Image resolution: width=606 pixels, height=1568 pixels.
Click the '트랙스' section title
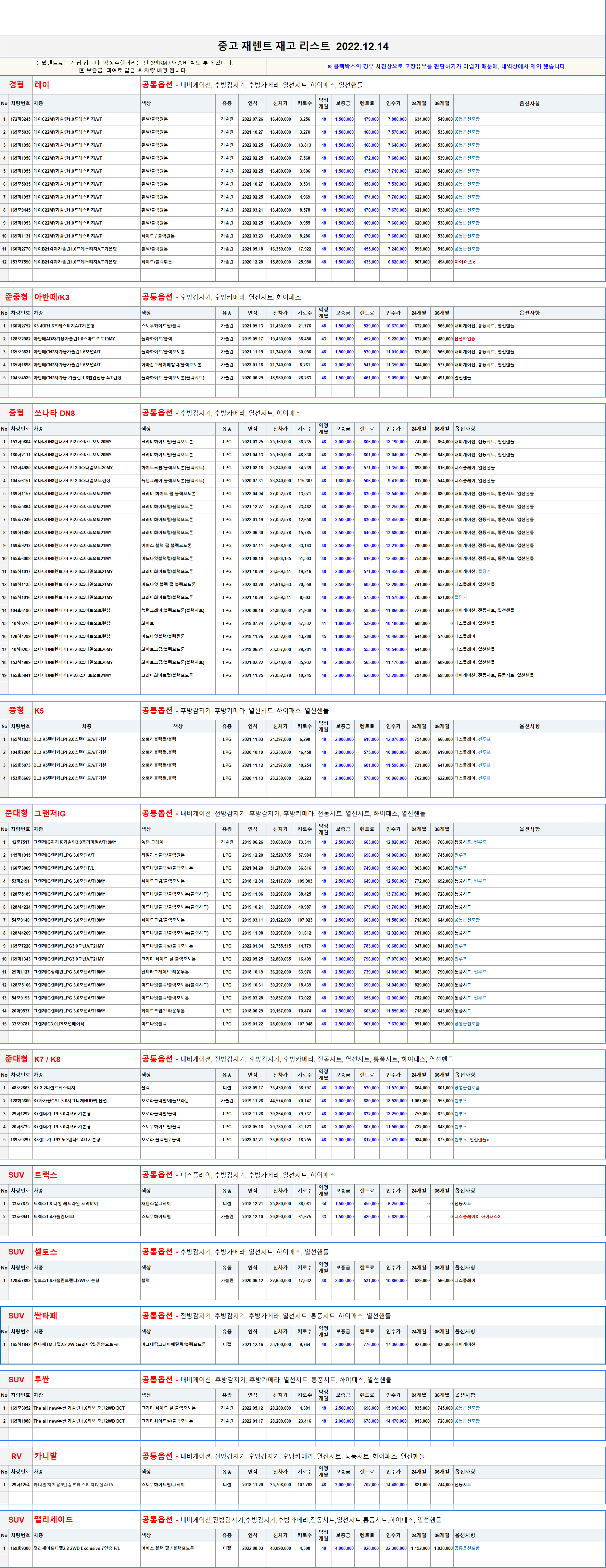pos(46,1175)
